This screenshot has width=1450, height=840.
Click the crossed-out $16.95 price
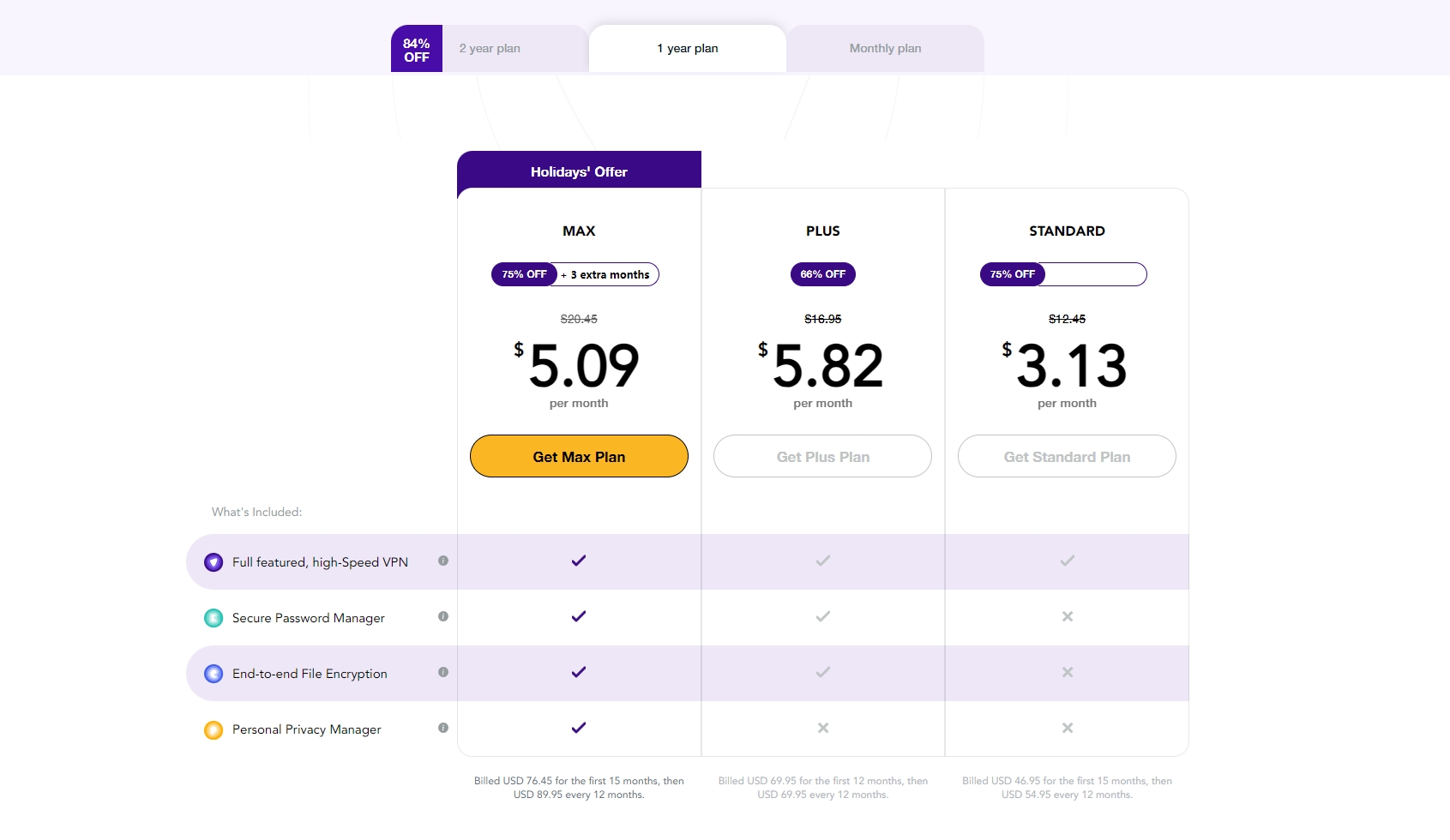(x=823, y=319)
